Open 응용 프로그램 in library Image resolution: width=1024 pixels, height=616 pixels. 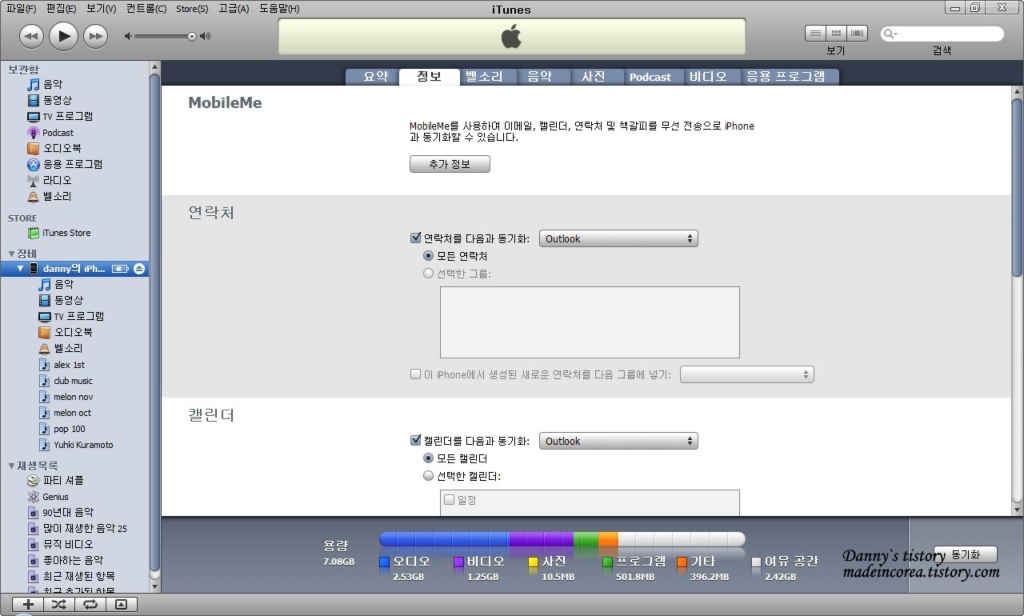coord(65,164)
